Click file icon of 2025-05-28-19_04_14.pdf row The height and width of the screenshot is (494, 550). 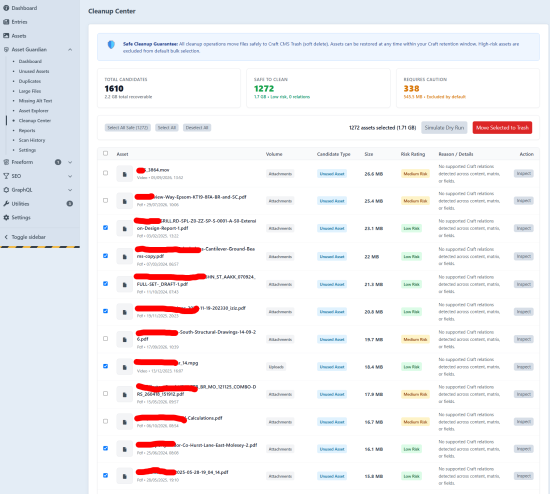(125, 476)
